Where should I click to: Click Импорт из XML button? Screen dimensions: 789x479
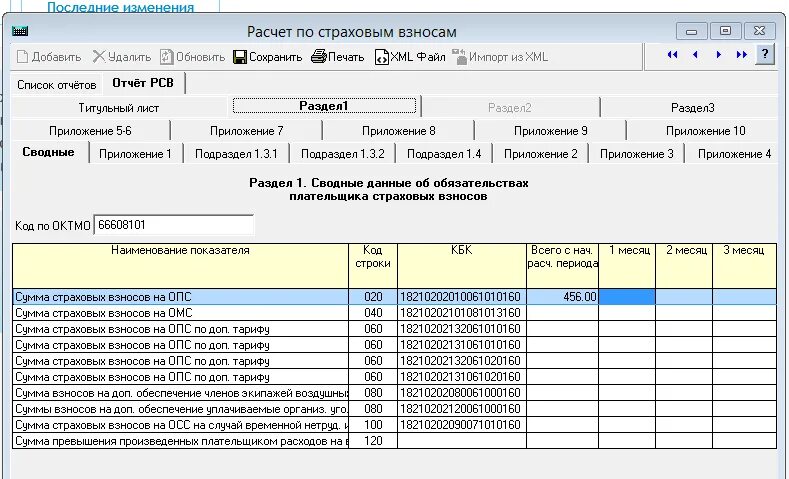pyautogui.click(x=500, y=57)
